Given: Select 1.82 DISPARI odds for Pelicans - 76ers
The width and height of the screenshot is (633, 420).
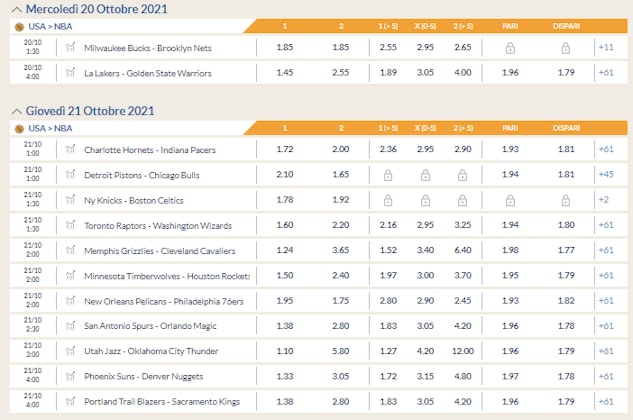Looking at the screenshot, I should 566,301.
